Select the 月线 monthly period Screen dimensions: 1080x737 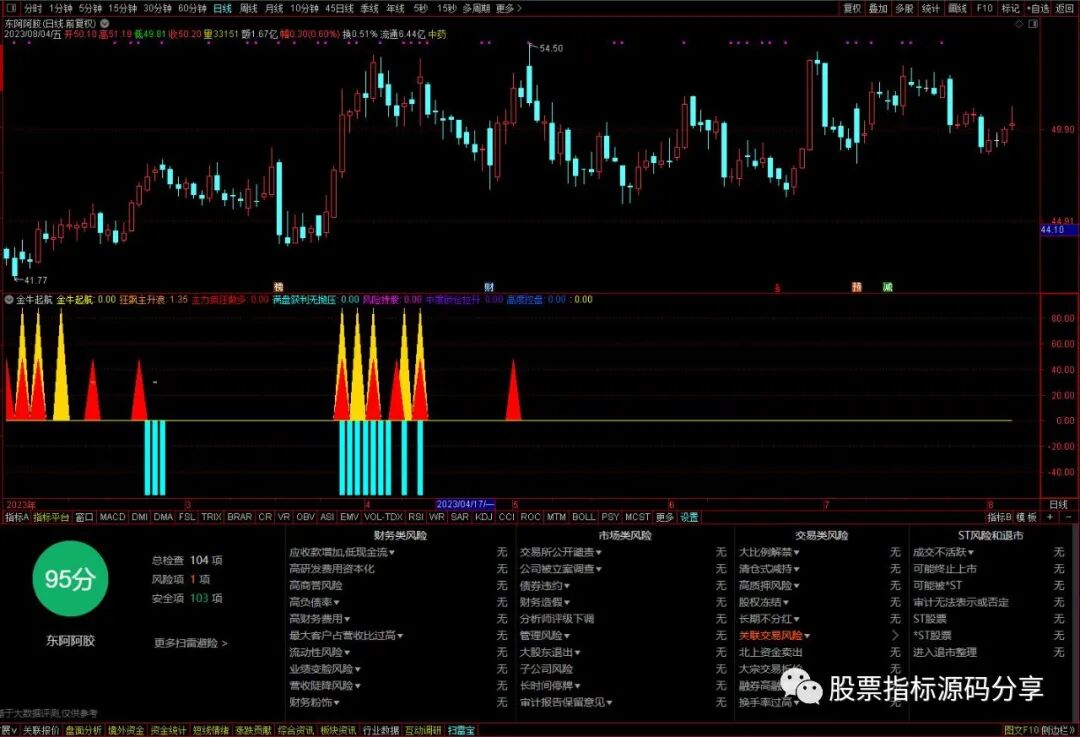point(274,8)
